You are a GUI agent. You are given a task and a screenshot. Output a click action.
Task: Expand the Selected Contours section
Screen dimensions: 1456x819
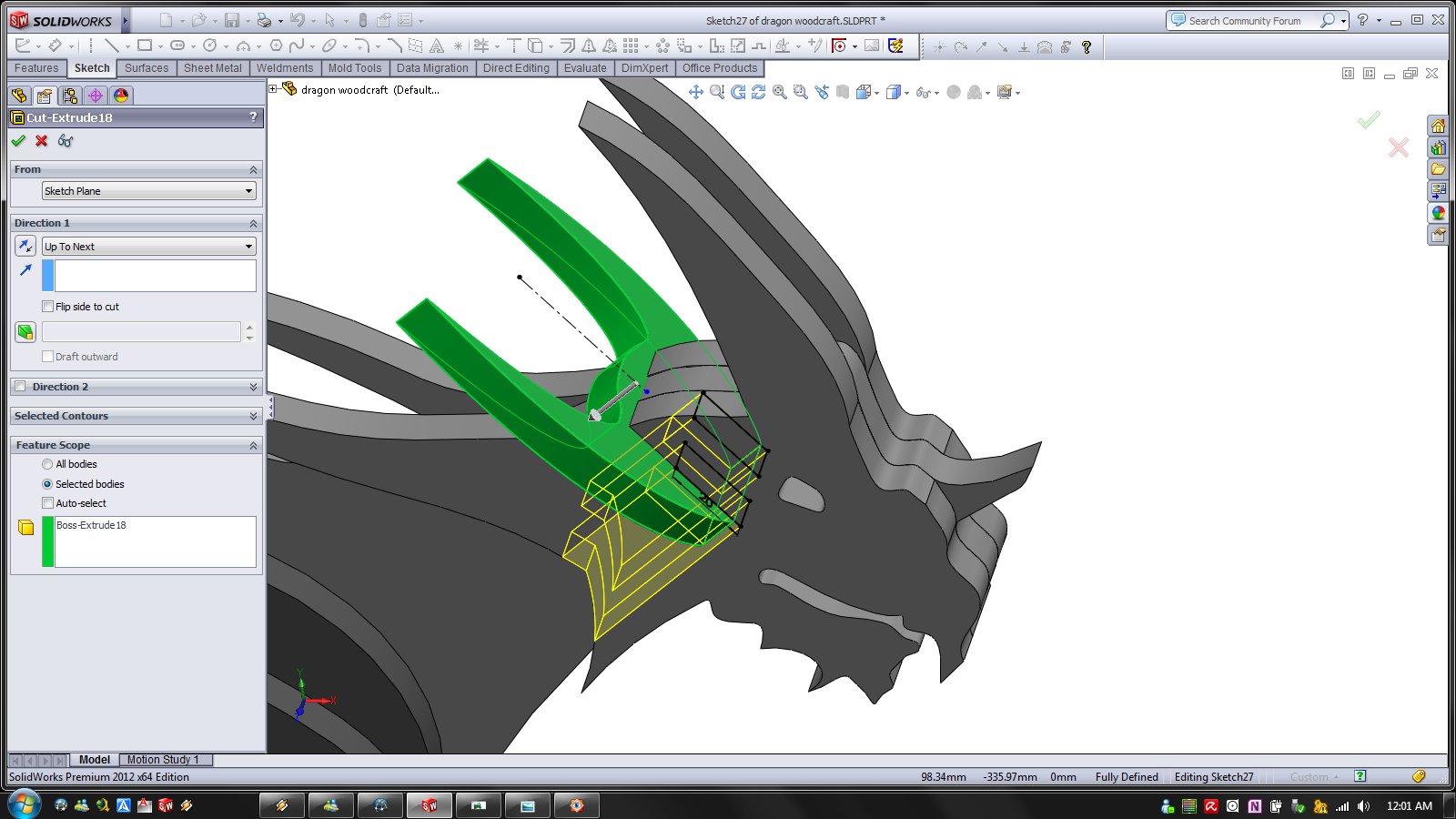point(253,416)
